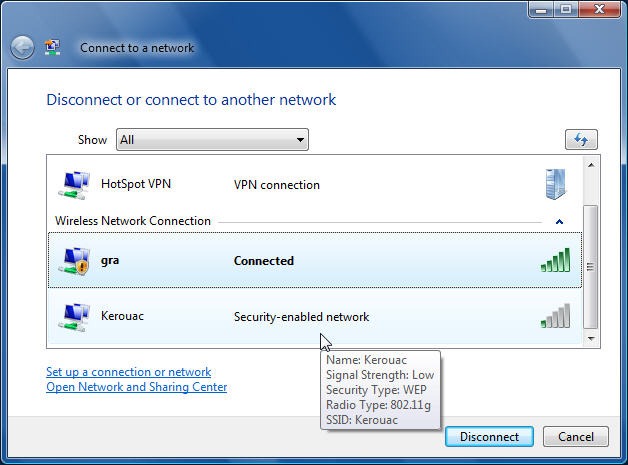Click the back arrow button
The image size is (628, 465).
(x=22, y=48)
